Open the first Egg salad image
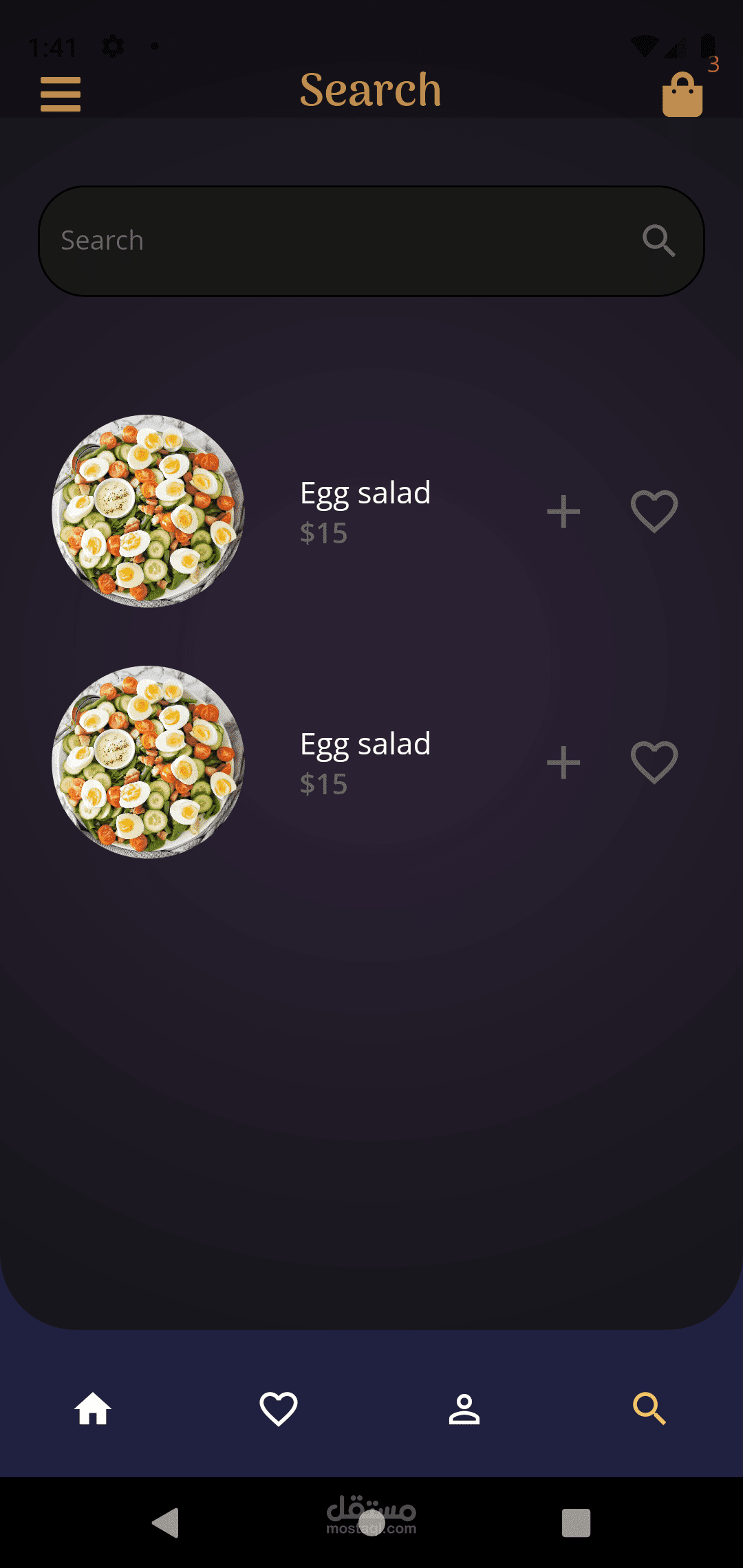743x1568 pixels. point(149,511)
